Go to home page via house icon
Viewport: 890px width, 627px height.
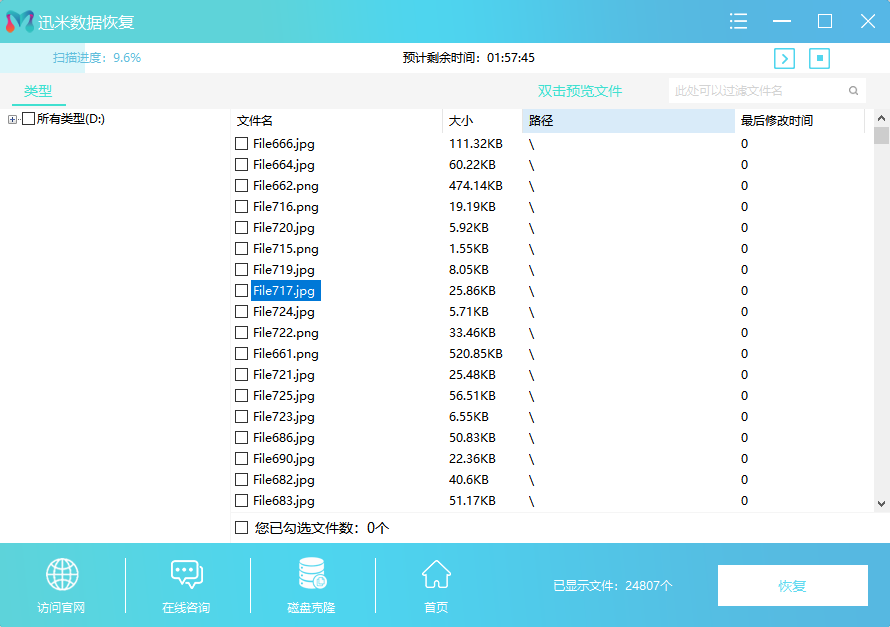tap(436, 575)
